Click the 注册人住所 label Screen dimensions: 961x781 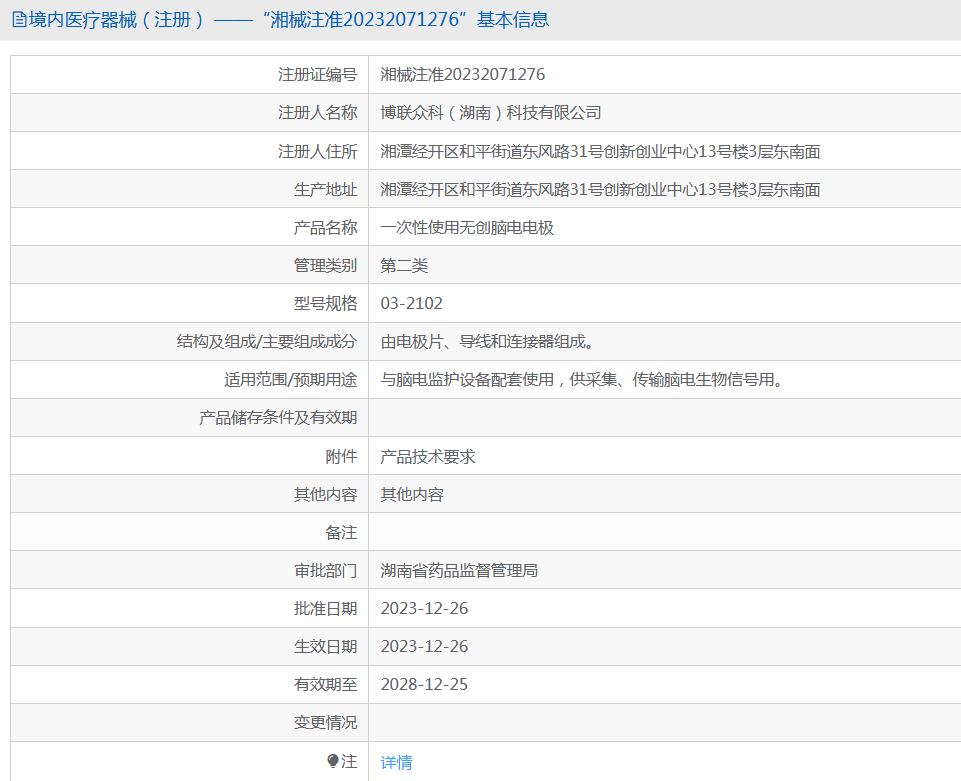click(317, 151)
